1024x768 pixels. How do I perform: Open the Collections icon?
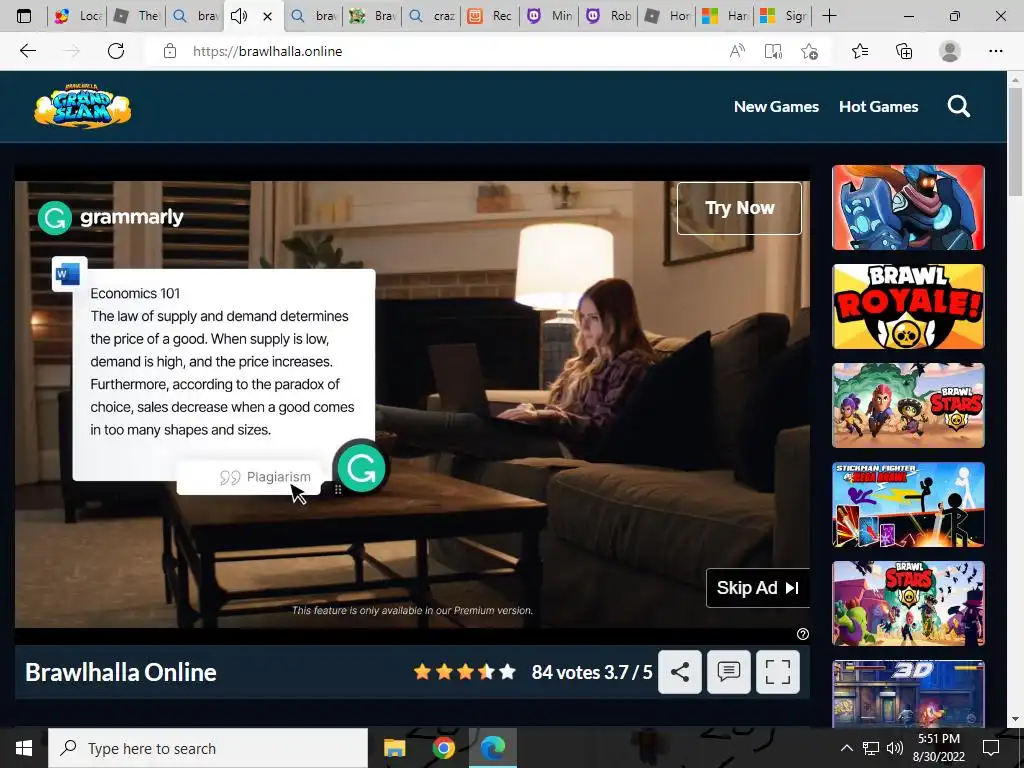(x=904, y=51)
